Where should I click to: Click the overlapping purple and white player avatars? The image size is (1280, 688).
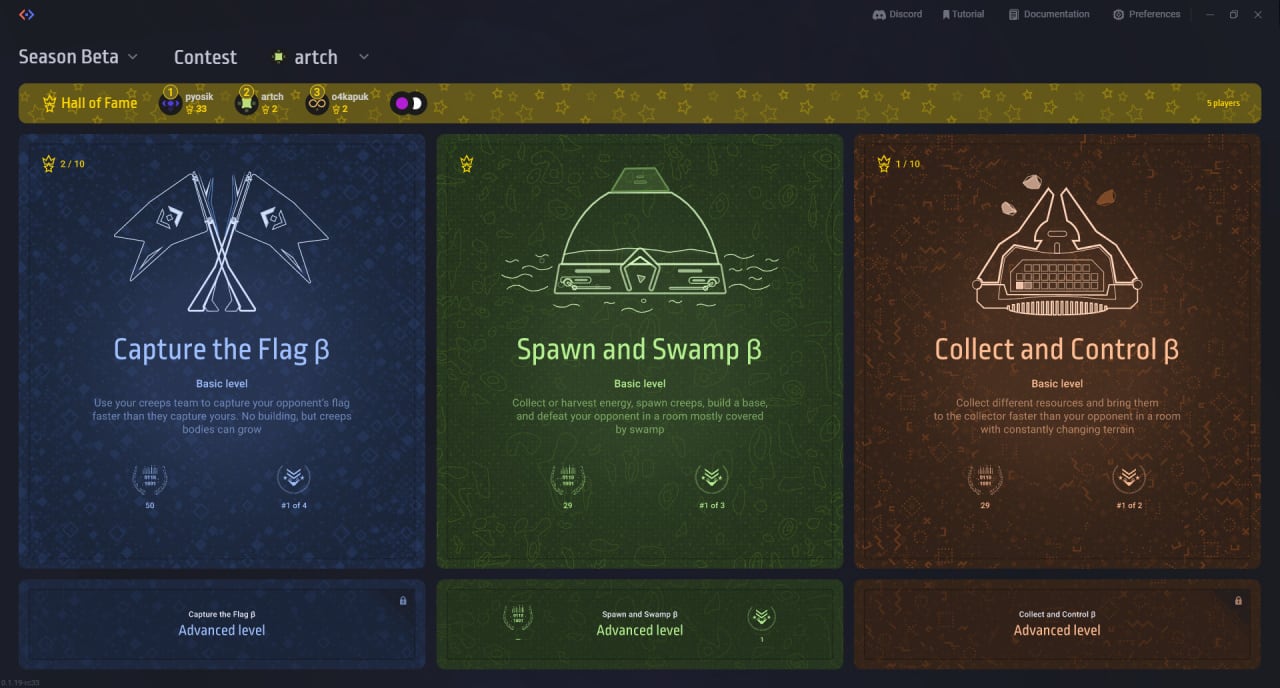coord(409,103)
